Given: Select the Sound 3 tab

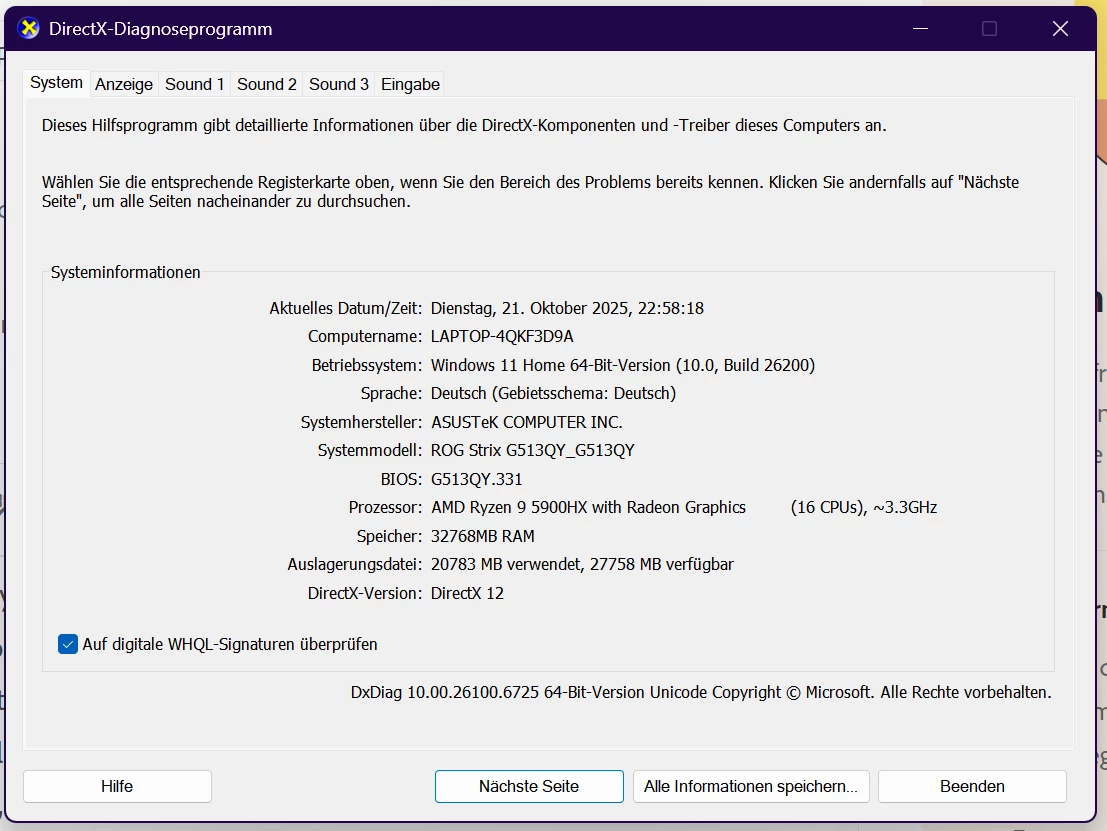Looking at the screenshot, I should coord(339,84).
